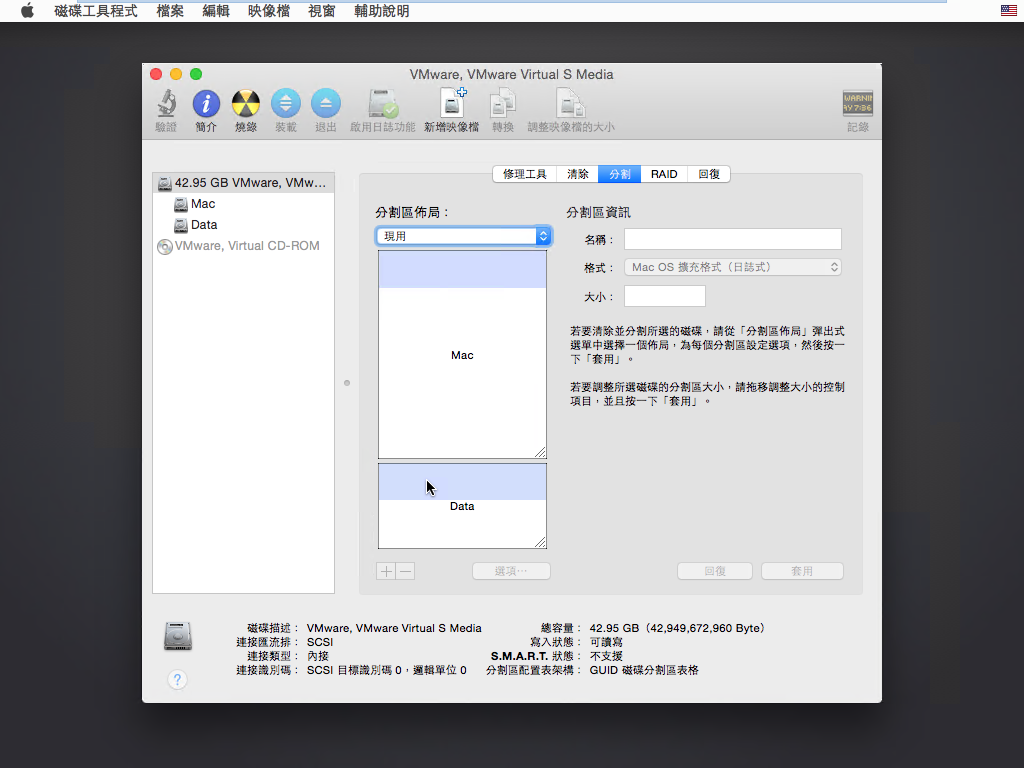Select the 42.95 GB VMware disk in sidebar
Viewport: 1024px width, 768px height.
(x=243, y=183)
